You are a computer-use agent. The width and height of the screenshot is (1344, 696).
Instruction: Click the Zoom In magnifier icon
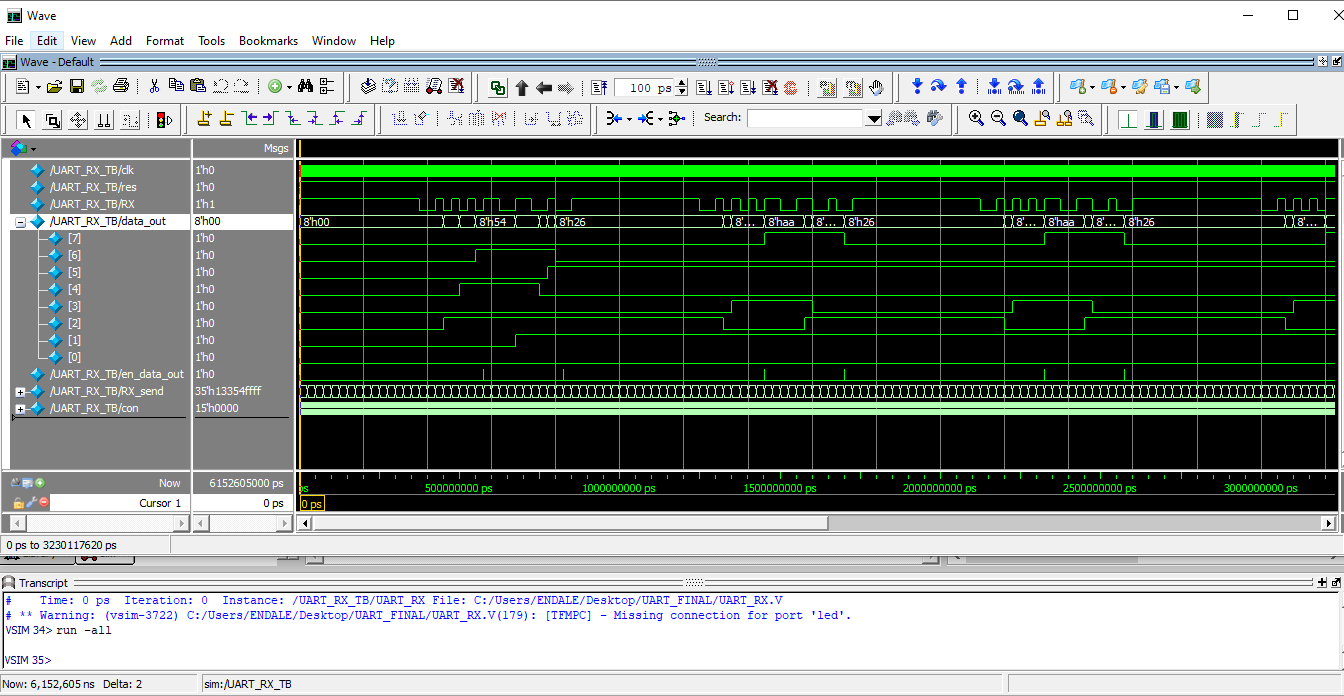[977, 119]
